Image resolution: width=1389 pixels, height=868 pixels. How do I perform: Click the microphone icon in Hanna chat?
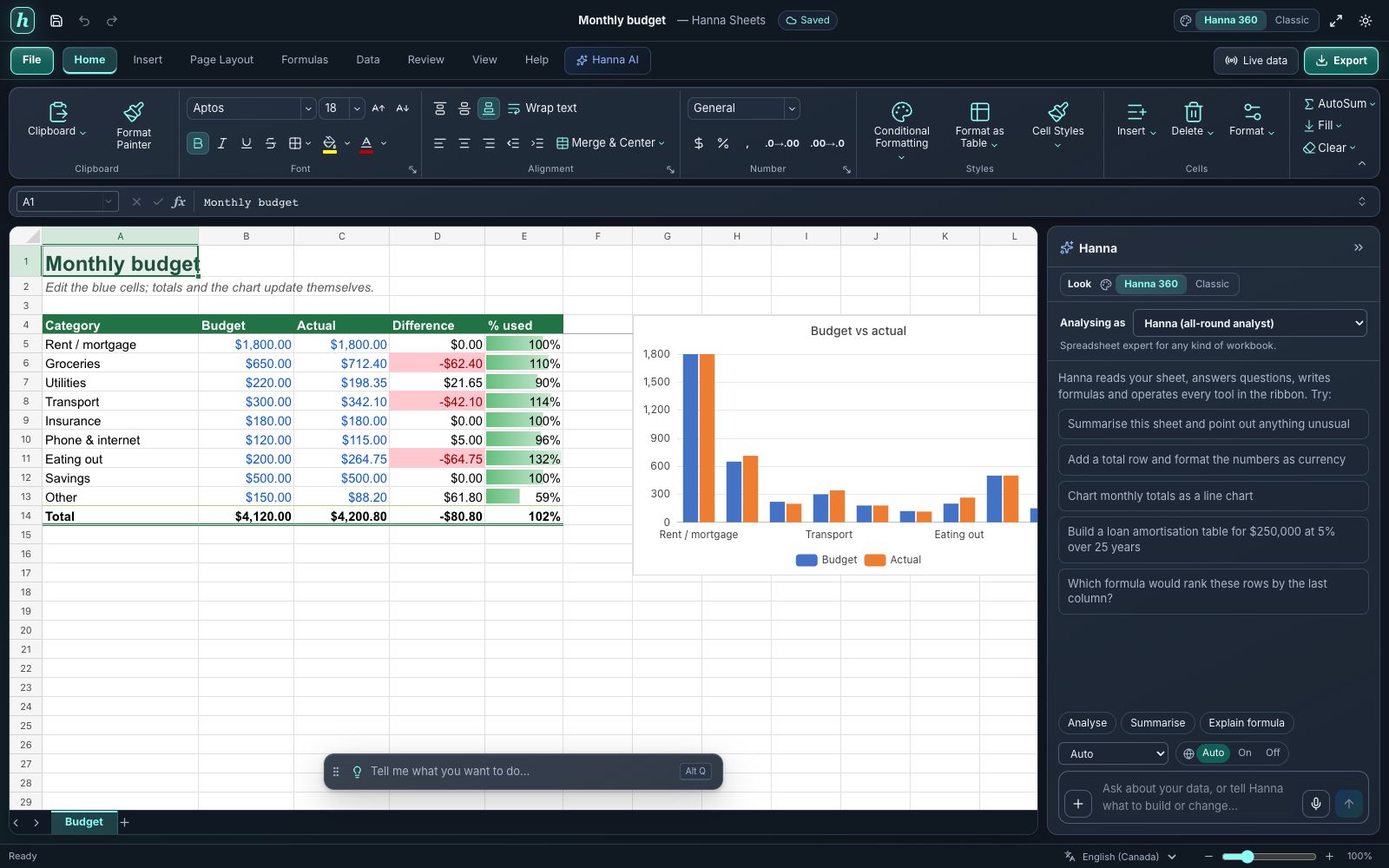tap(1316, 804)
